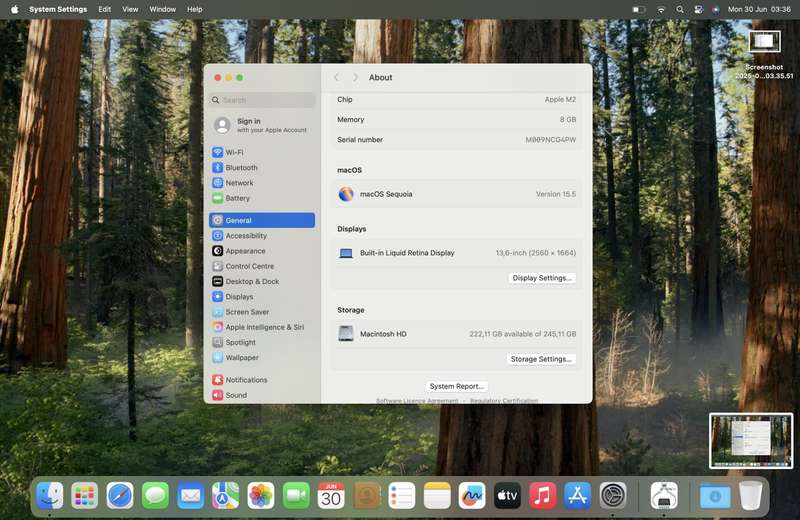Open Launchpad from the Dock

[85, 496]
